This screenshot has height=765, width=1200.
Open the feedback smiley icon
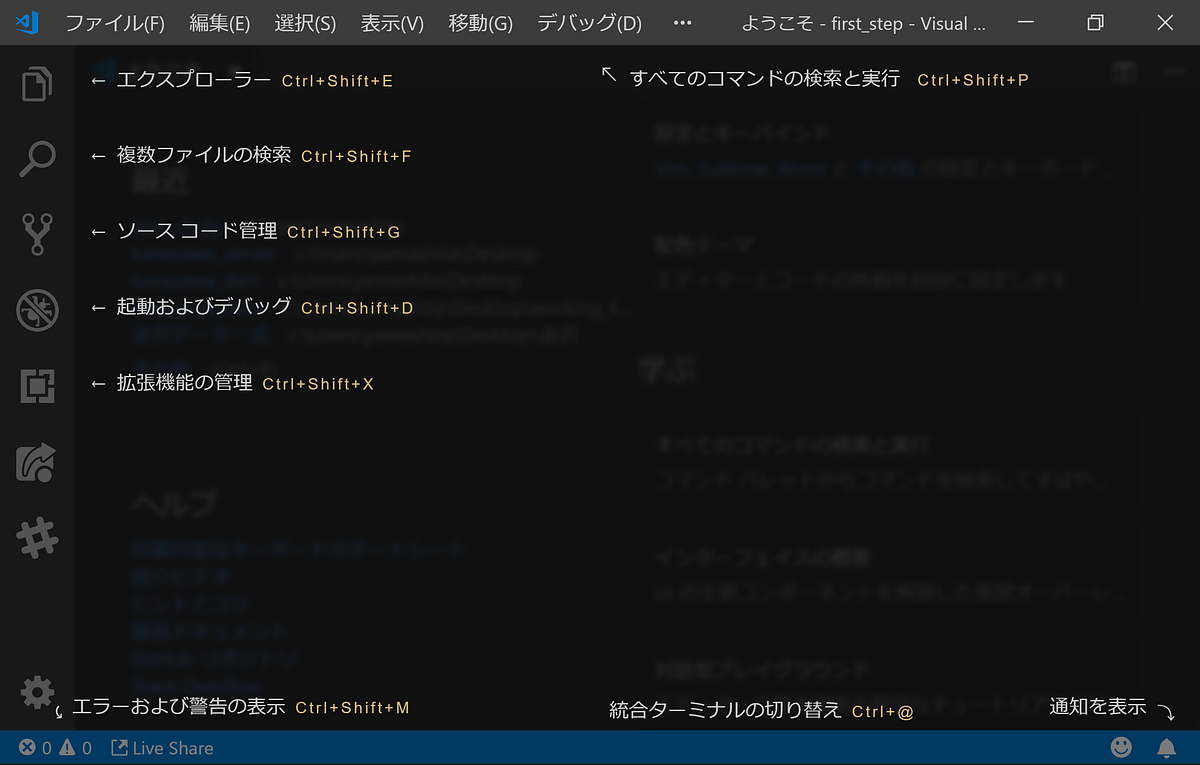point(1122,747)
